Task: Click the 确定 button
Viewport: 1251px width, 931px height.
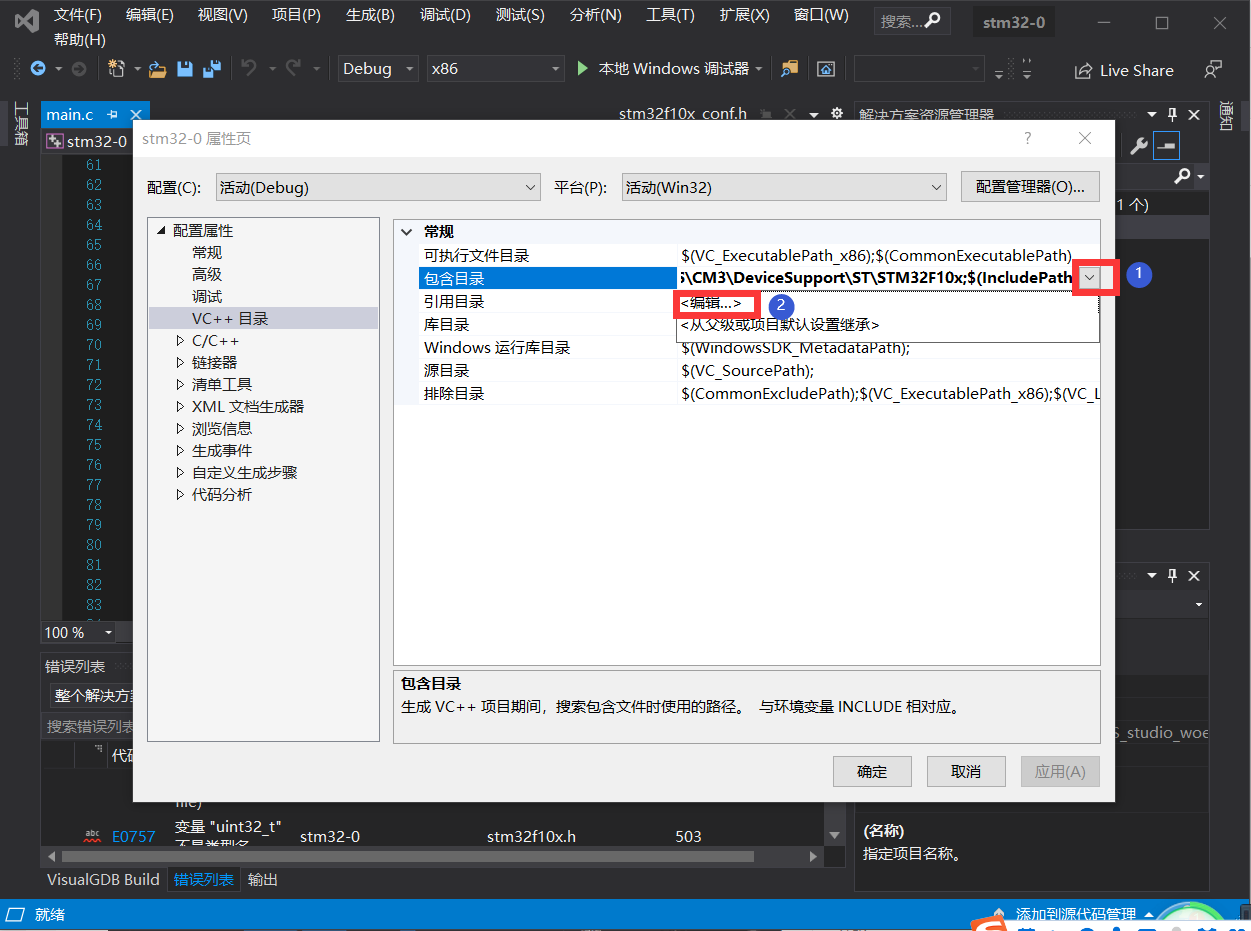Action: click(872, 772)
